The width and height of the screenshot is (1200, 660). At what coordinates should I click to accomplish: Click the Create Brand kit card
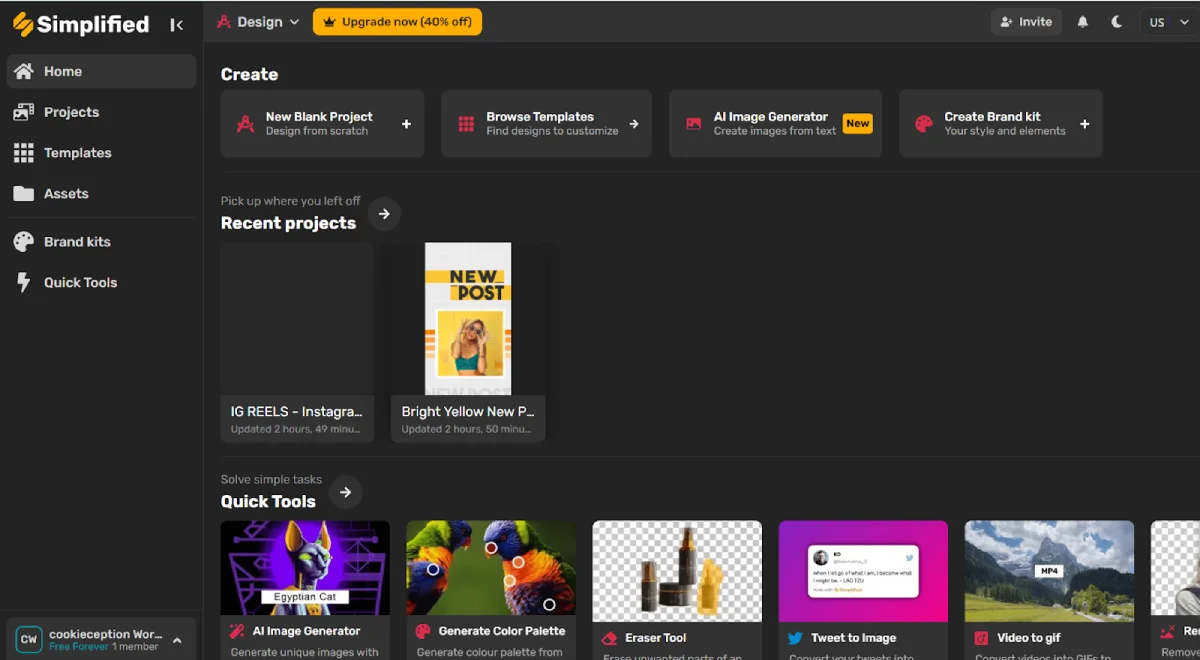click(x=1000, y=124)
